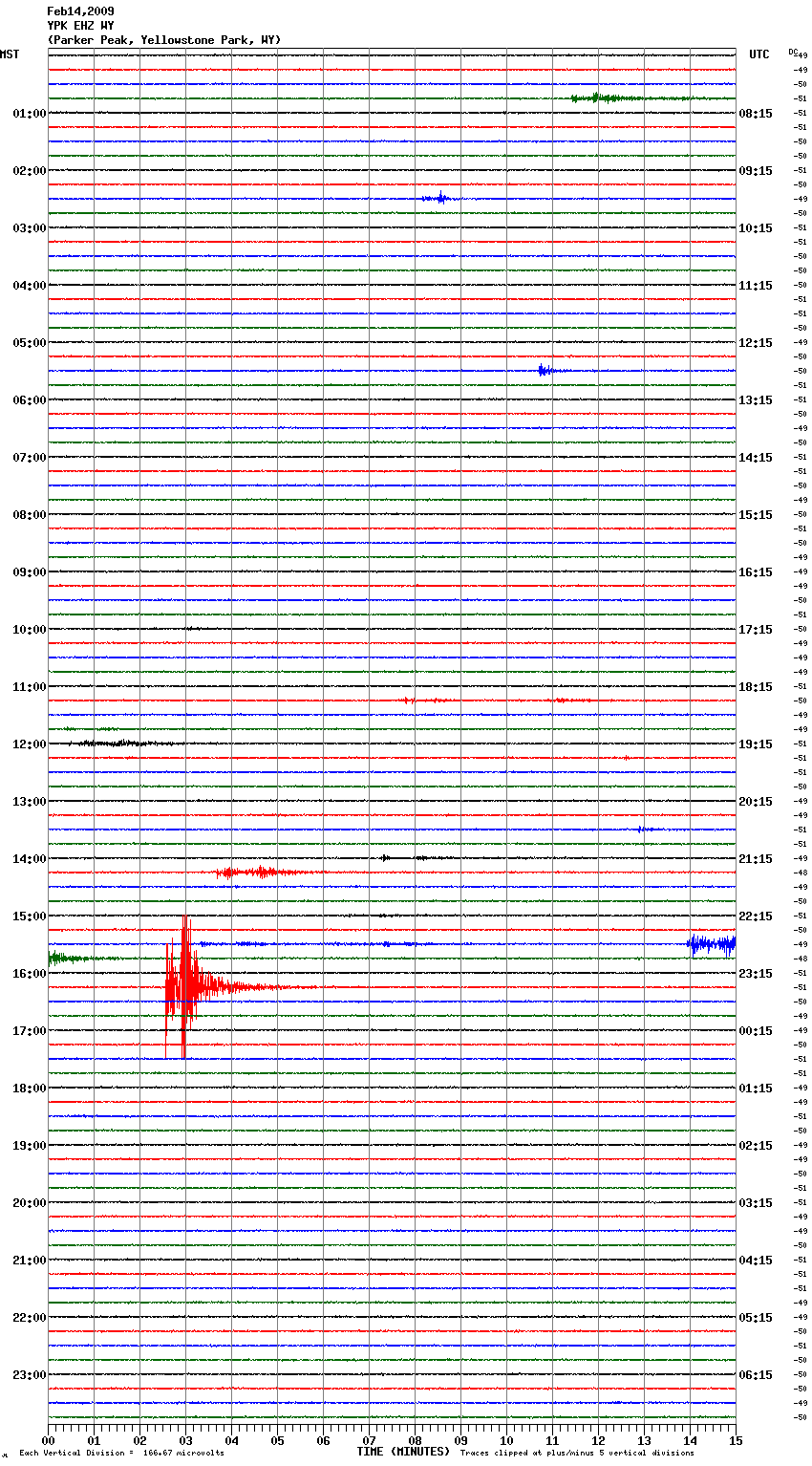
Task: Click the Traces clipped at plus/minus 5 note
Action: (x=577, y=1454)
